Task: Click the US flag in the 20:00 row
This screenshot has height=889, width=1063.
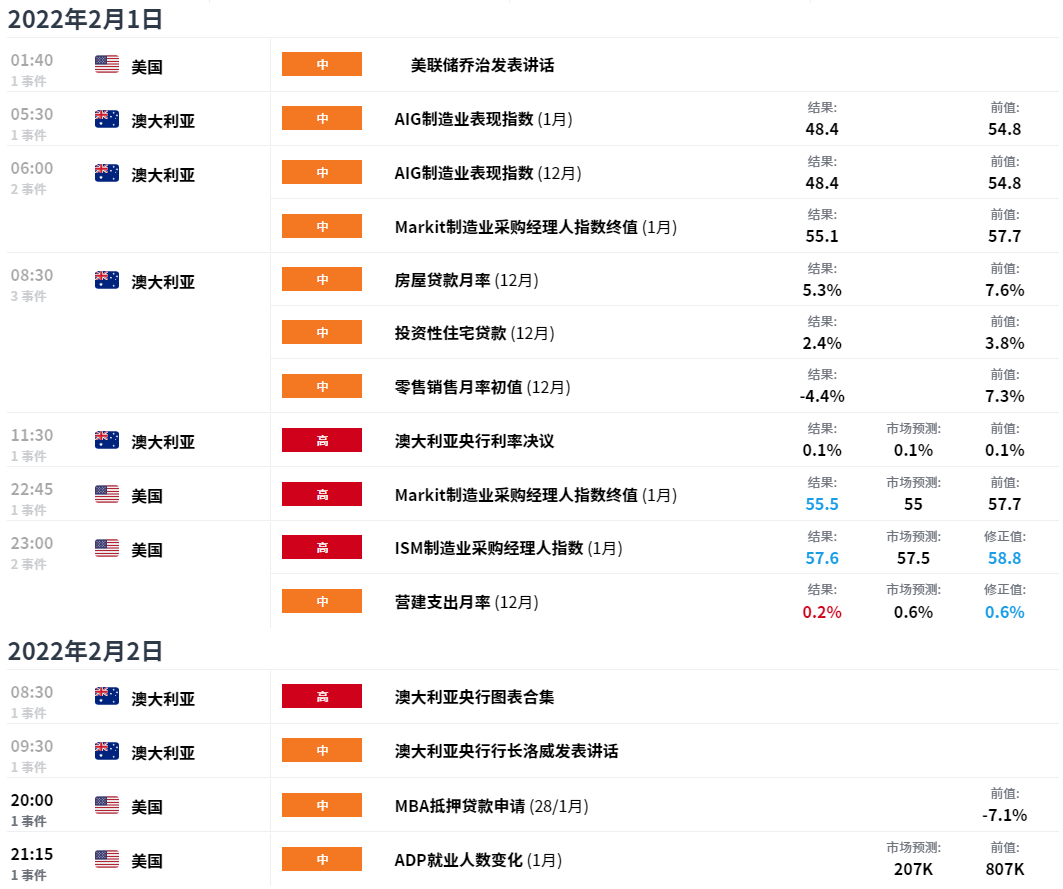Action: [x=106, y=805]
